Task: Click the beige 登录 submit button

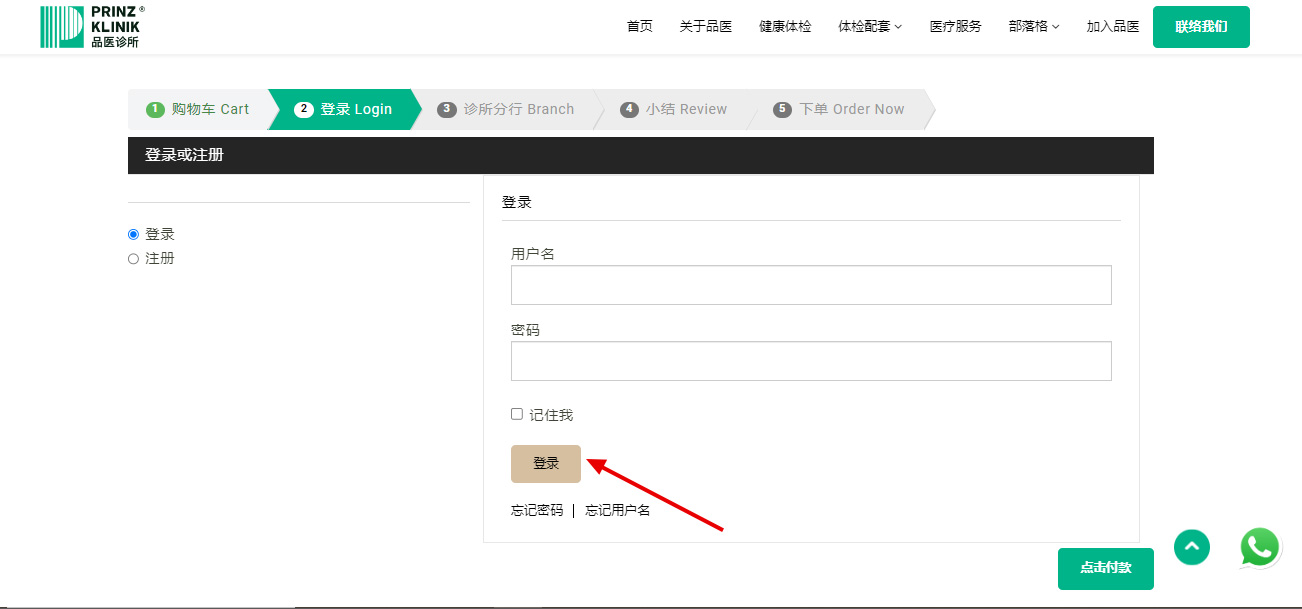Action: 545,464
